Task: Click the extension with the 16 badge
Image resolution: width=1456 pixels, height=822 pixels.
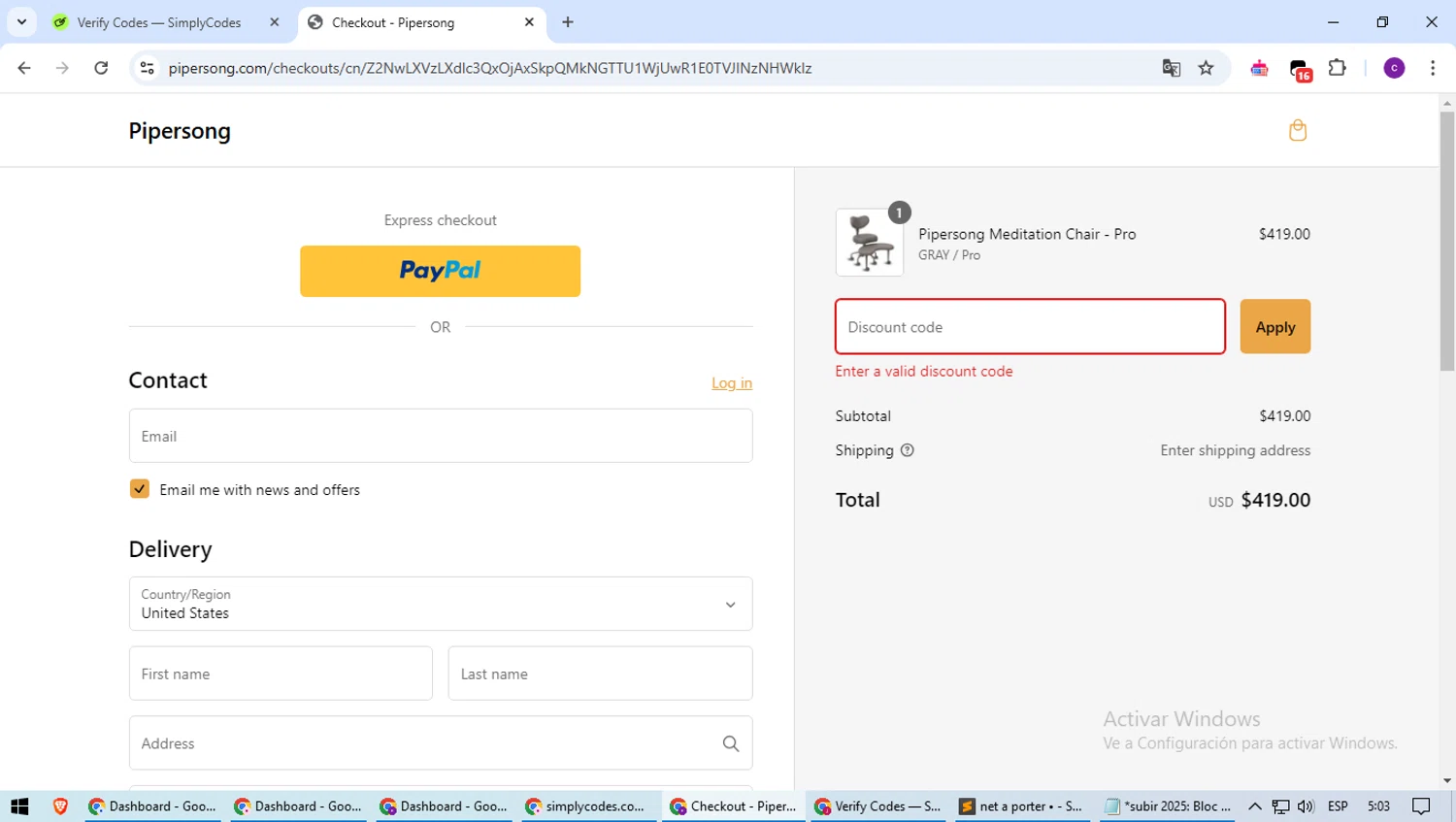Action: (x=1300, y=69)
